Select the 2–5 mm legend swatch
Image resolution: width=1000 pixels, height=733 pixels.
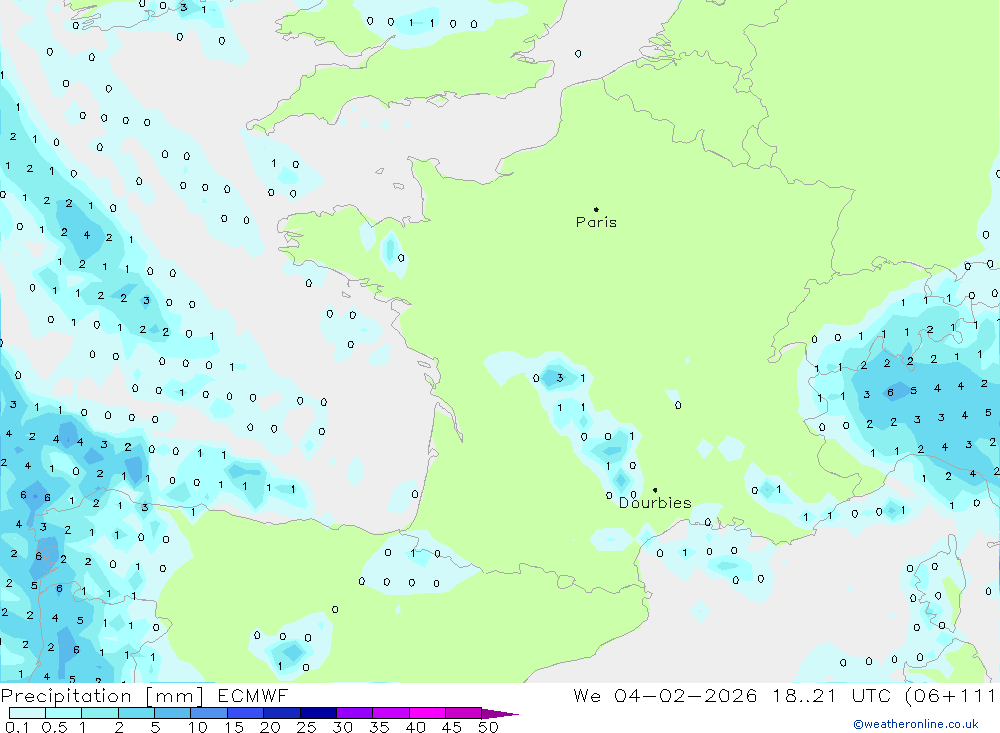(136, 713)
